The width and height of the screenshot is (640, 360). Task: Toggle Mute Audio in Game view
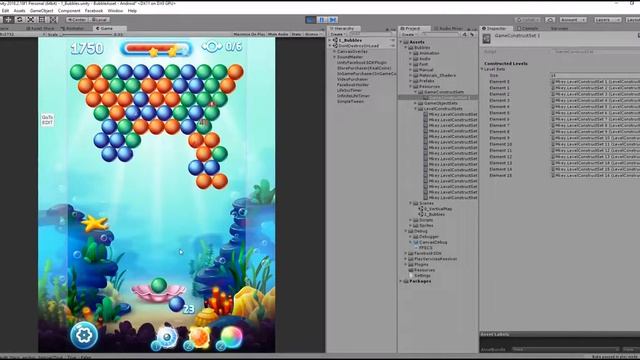(278, 34)
